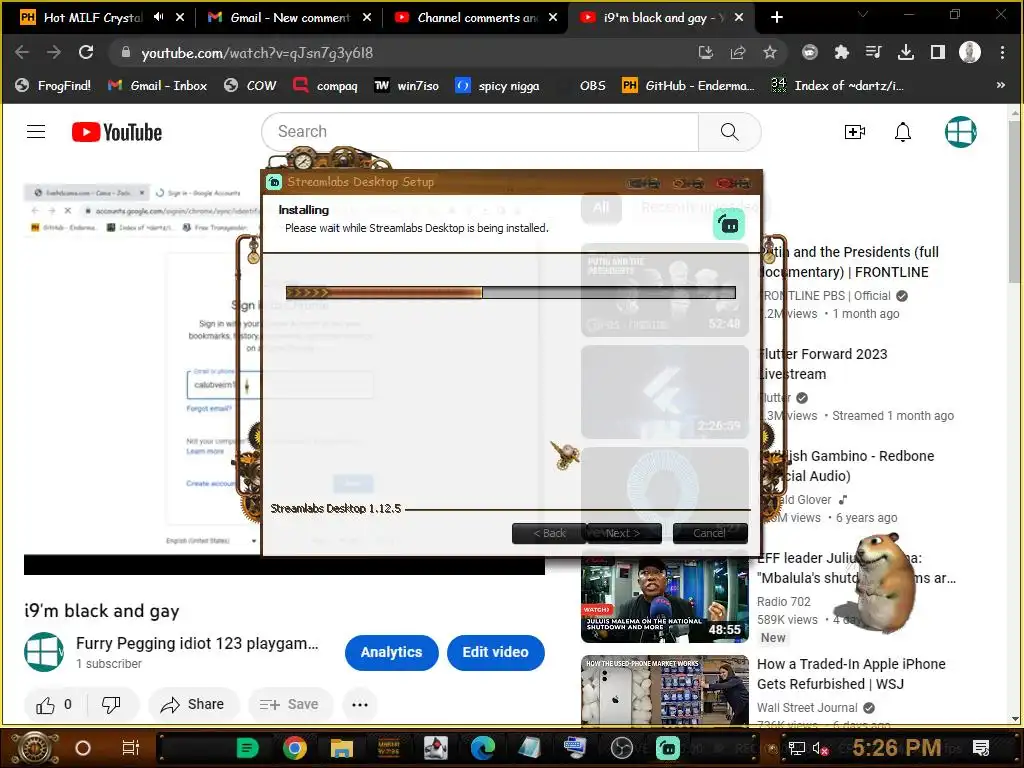Open YouTube notifications bell

903,132
